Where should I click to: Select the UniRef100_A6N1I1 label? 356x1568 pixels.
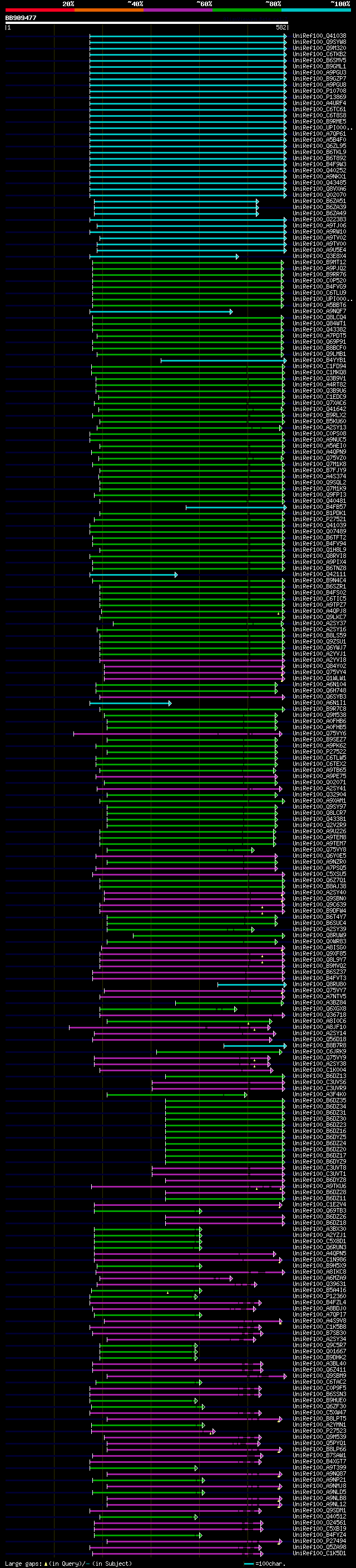click(x=319, y=703)
